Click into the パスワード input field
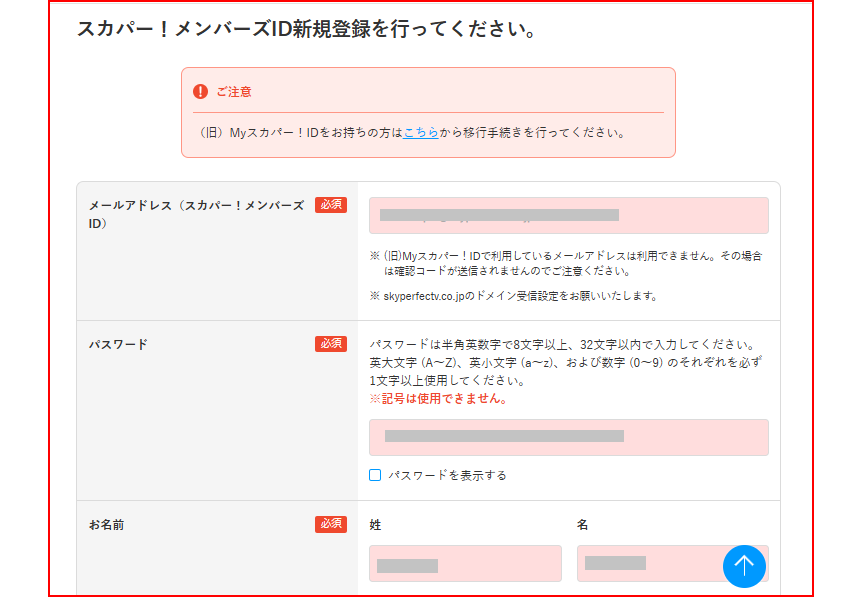 pyautogui.click(x=568, y=437)
